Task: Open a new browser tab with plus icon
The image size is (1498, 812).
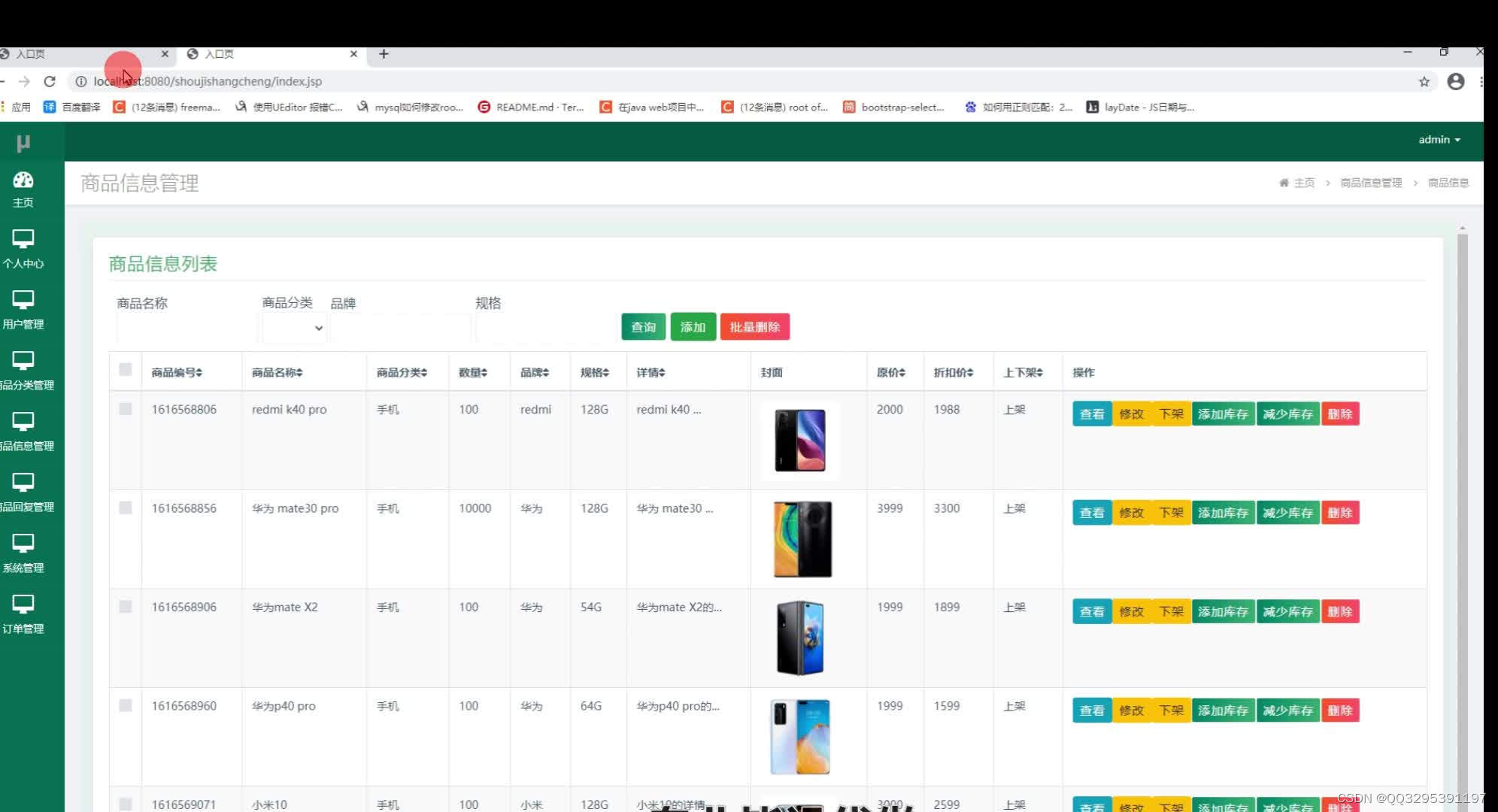Action: (x=384, y=54)
